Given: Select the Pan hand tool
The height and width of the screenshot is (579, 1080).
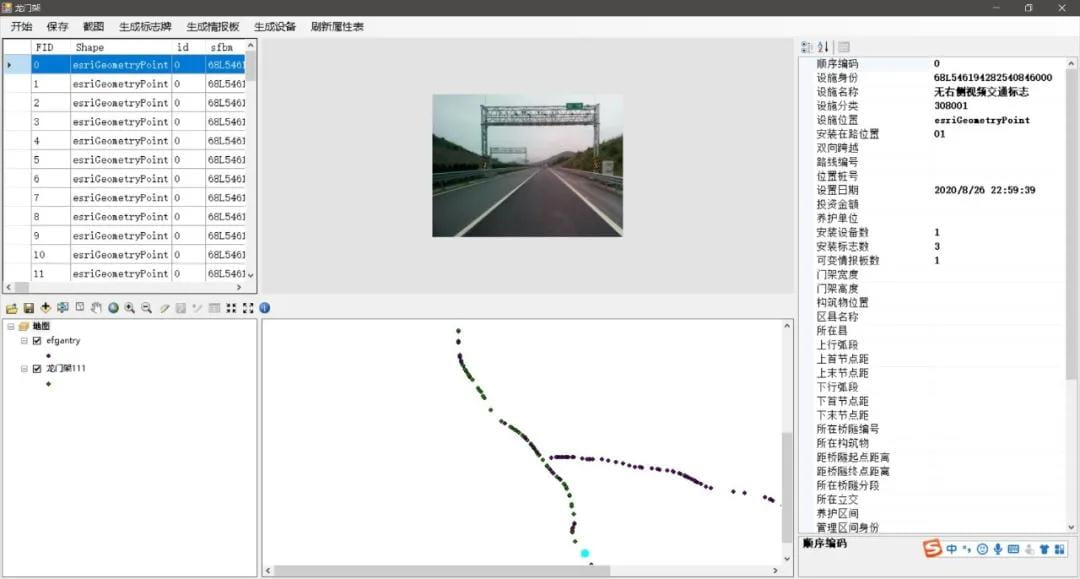Looking at the screenshot, I should point(96,308).
